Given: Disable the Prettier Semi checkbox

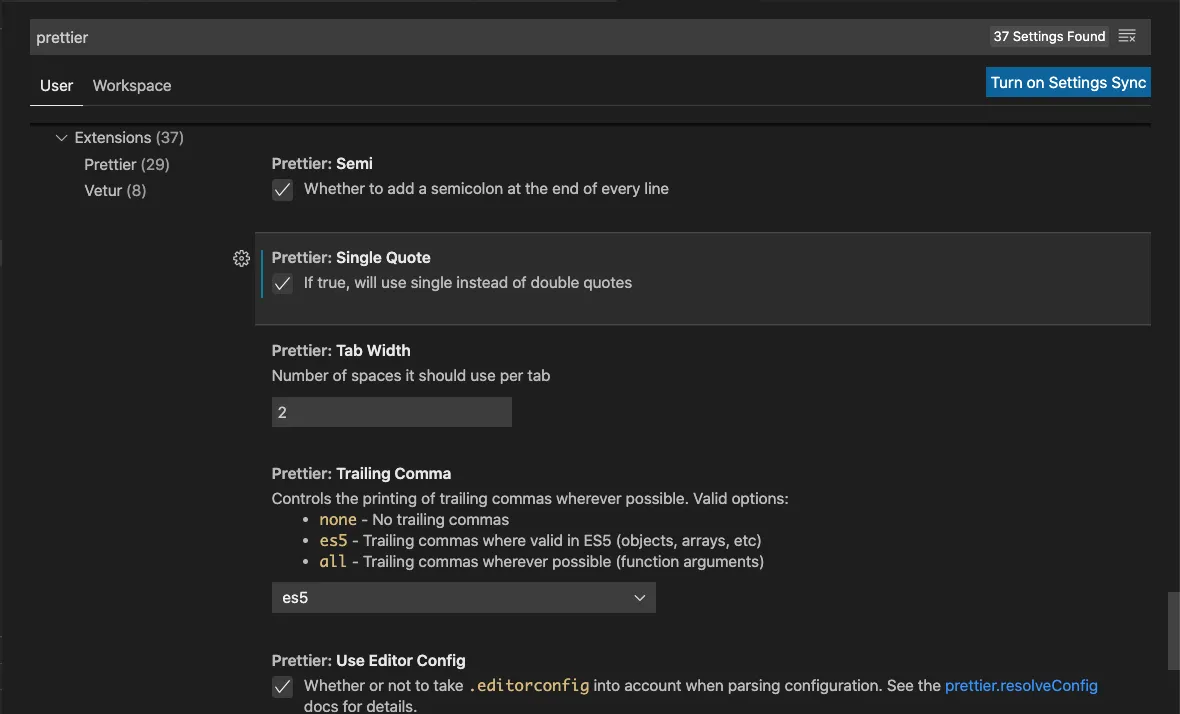Looking at the screenshot, I should click(283, 189).
